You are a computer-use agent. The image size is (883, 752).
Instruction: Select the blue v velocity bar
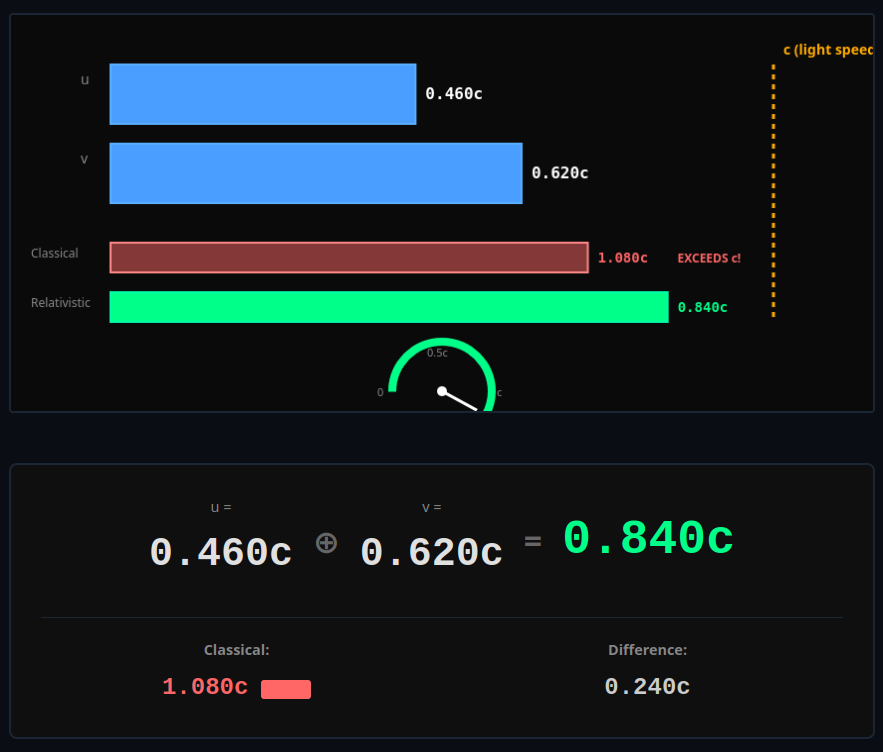315,173
